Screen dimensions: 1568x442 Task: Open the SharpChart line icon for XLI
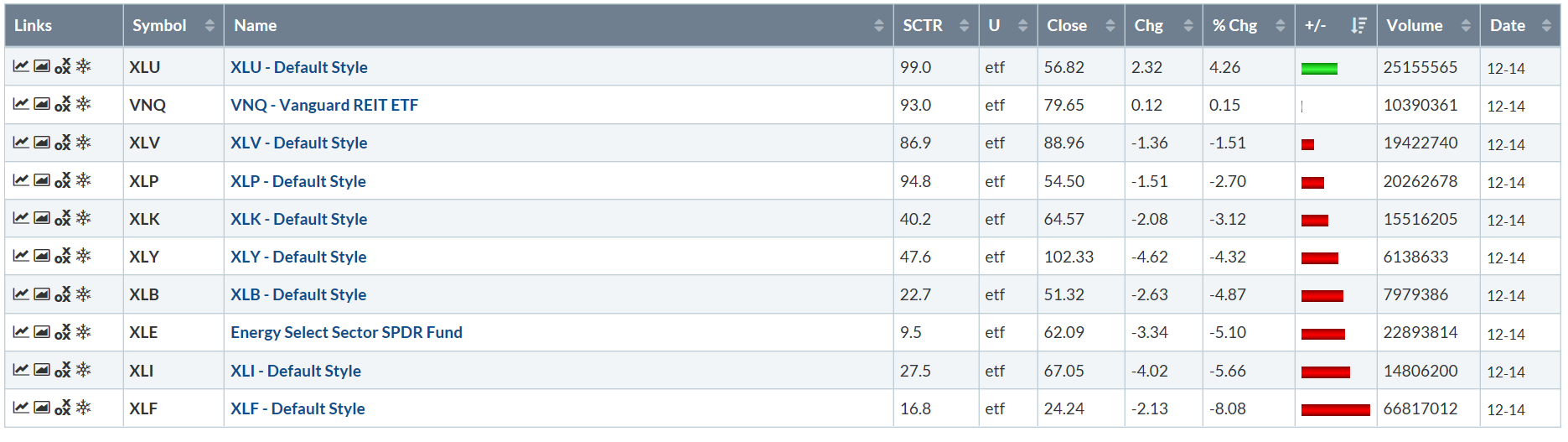tap(21, 370)
